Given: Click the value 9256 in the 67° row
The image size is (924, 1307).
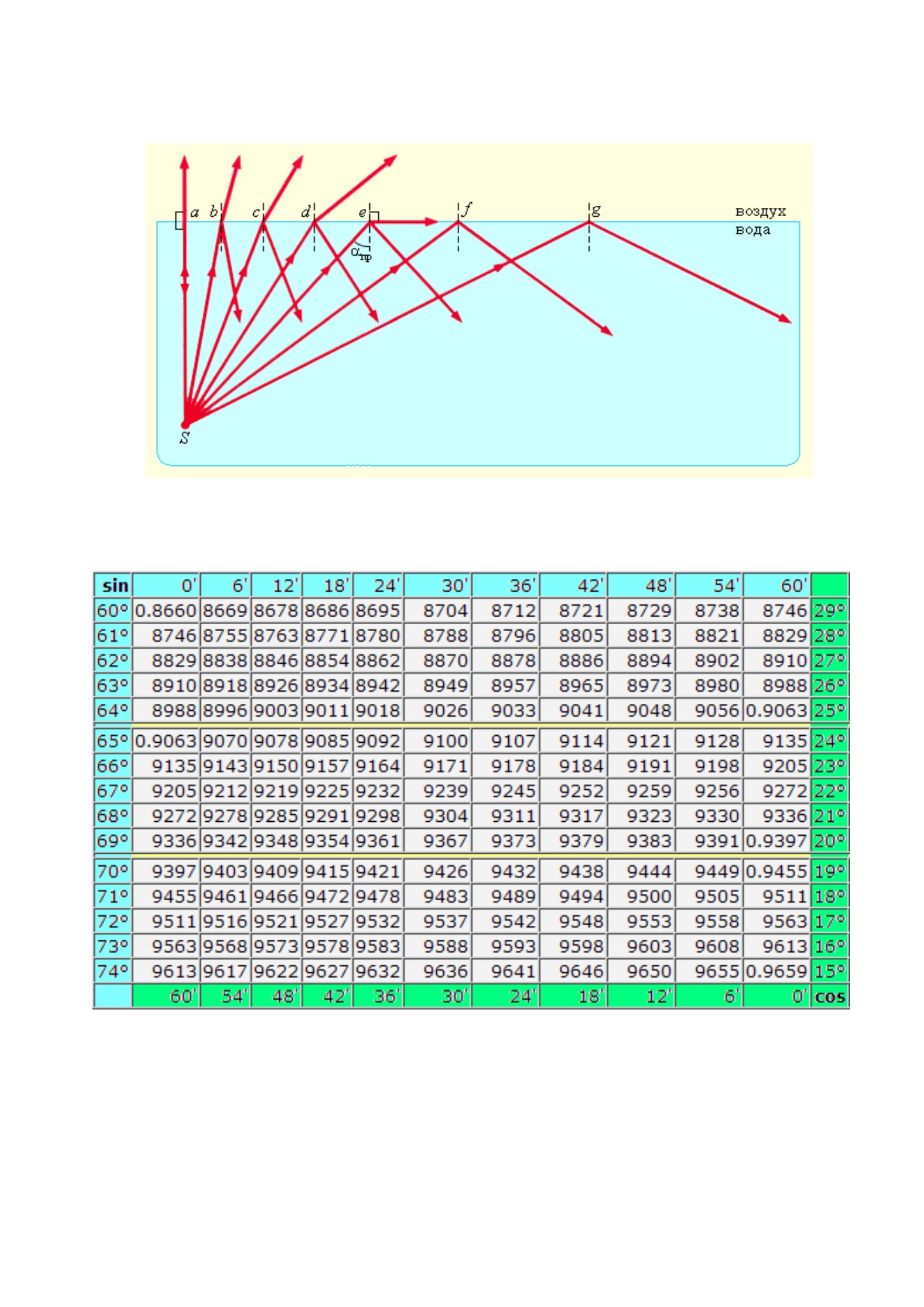Looking at the screenshot, I should coord(709,791).
